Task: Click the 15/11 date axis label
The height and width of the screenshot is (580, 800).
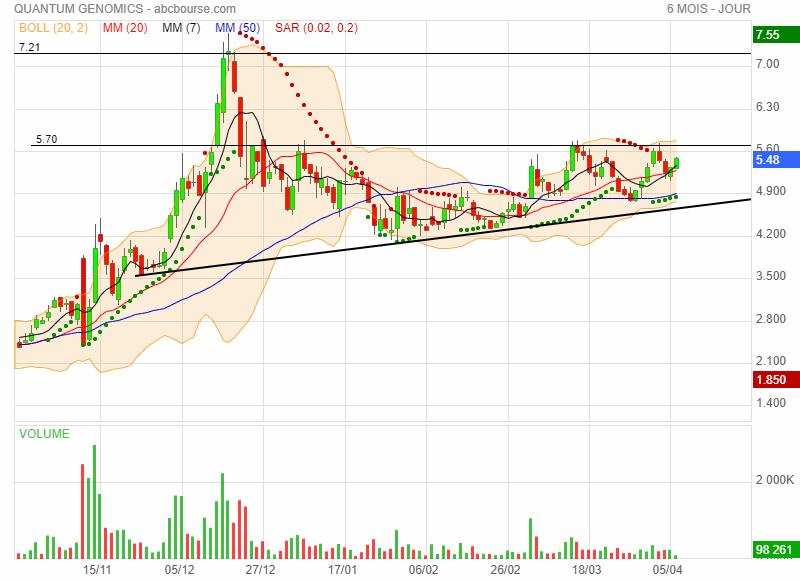Action: coord(97,569)
